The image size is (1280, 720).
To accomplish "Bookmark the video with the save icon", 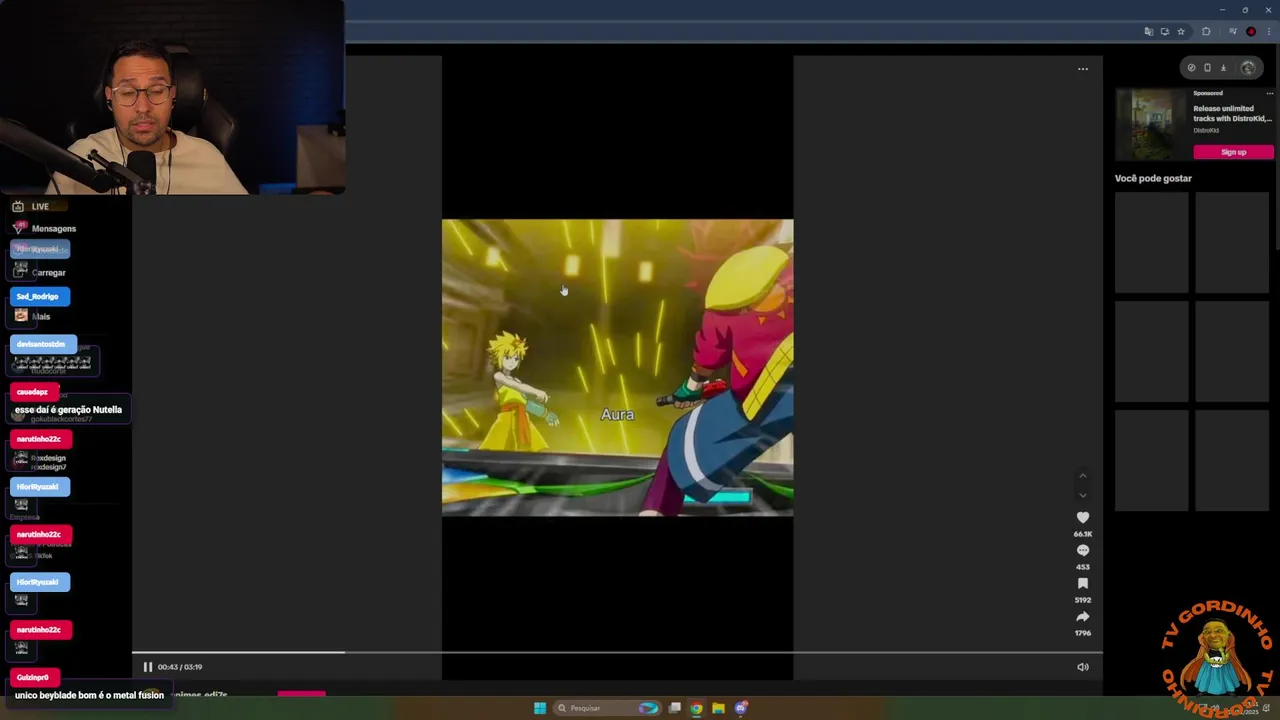I will tap(1083, 583).
